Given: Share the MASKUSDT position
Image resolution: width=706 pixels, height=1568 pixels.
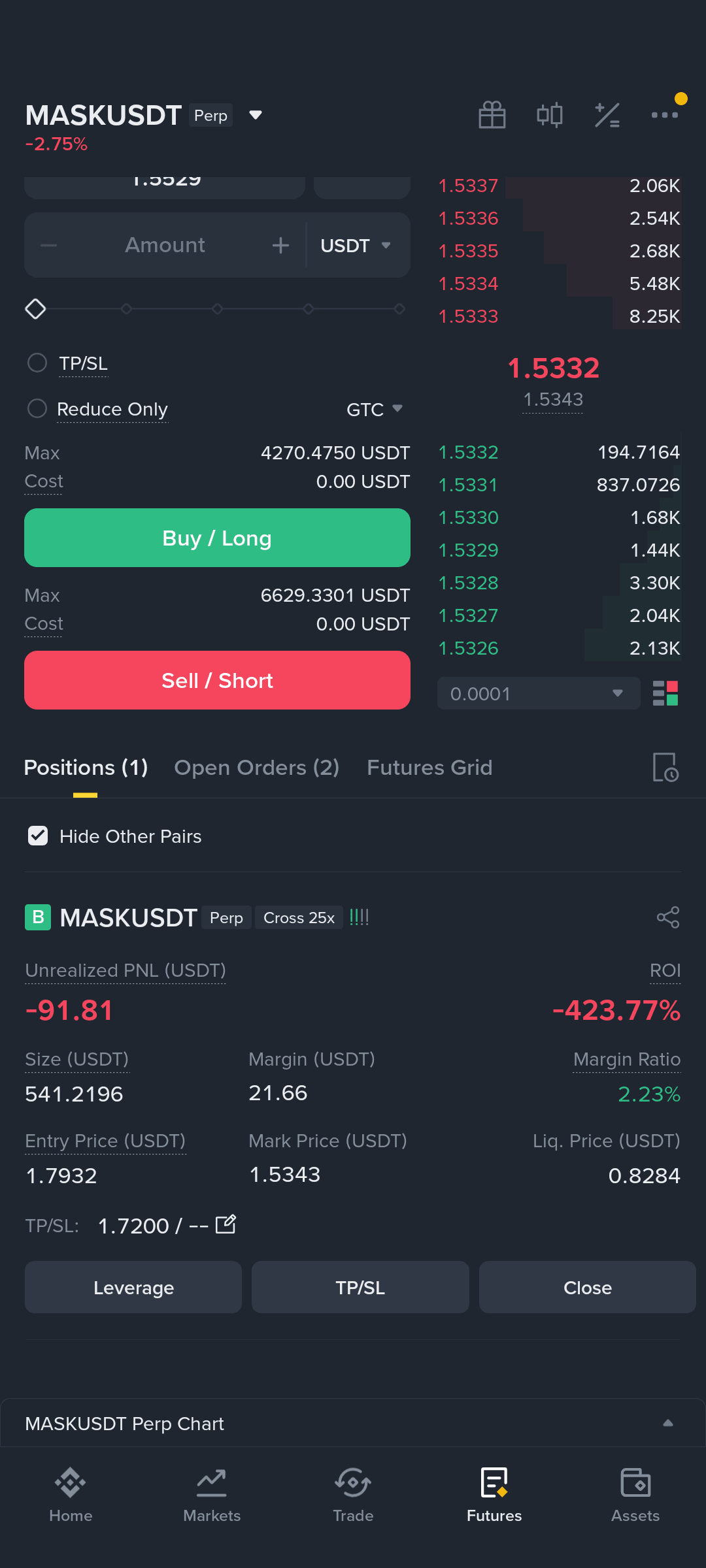Looking at the screenshot, I should click(668, 917).
